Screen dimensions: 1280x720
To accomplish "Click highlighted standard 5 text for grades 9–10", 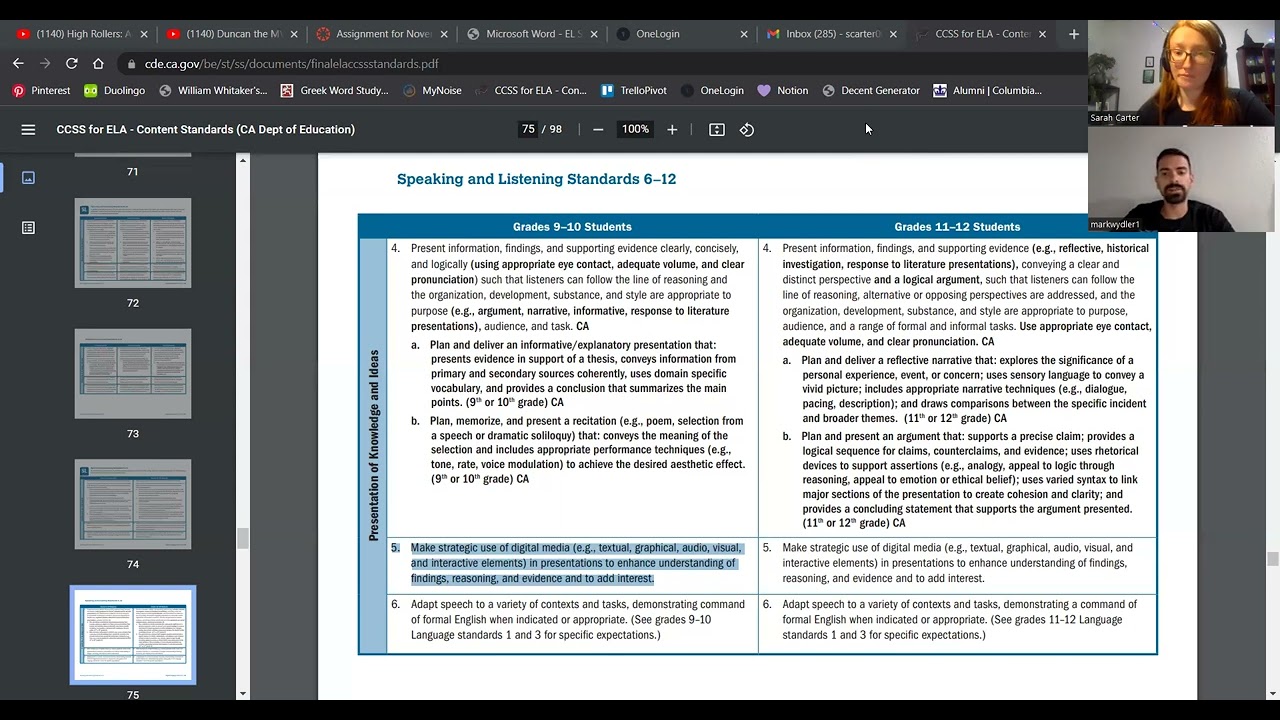I will tap(576, 563).
